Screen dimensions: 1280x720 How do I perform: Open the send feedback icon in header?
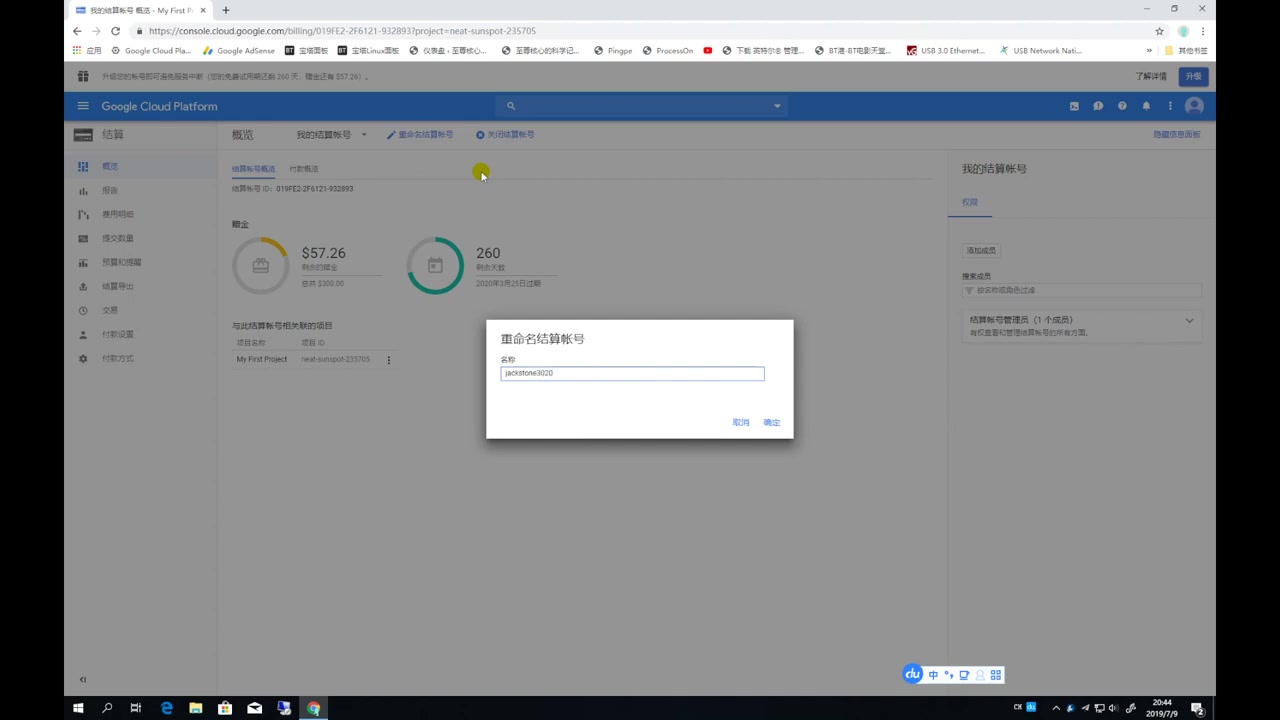click(x=1098, y=106)
